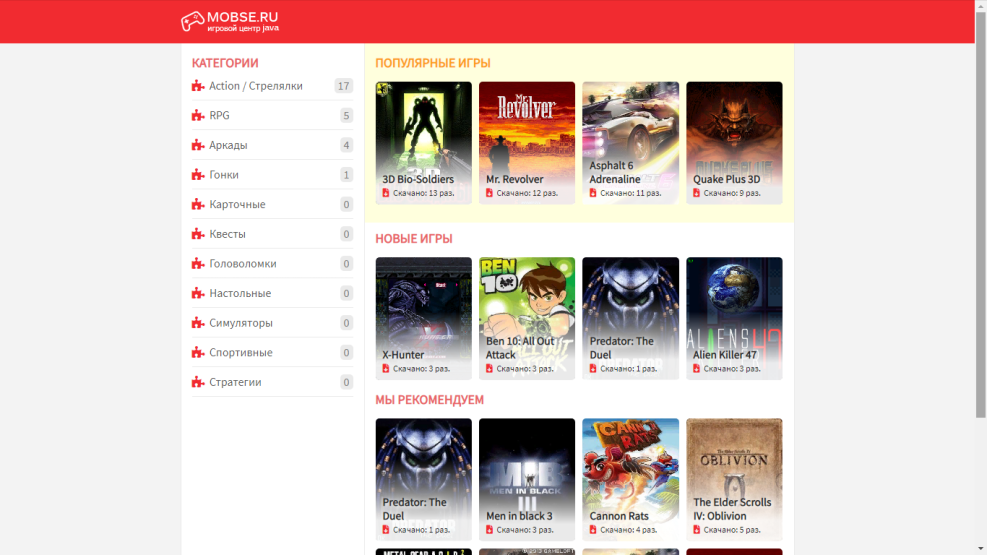Select the Головоломки category link
The height and width of the screenshot is (555, 987).
coord(242,264)
